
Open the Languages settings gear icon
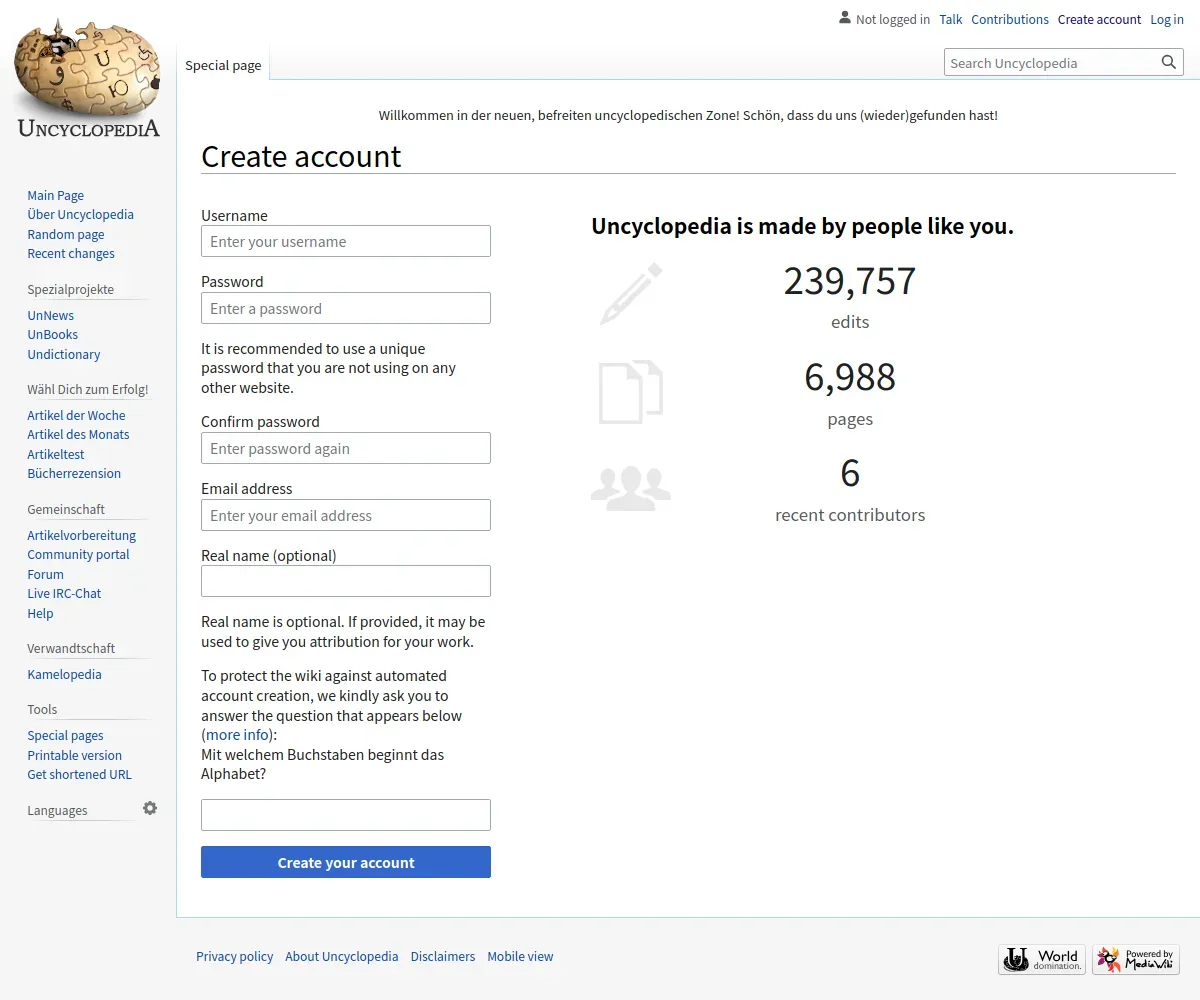150,808
